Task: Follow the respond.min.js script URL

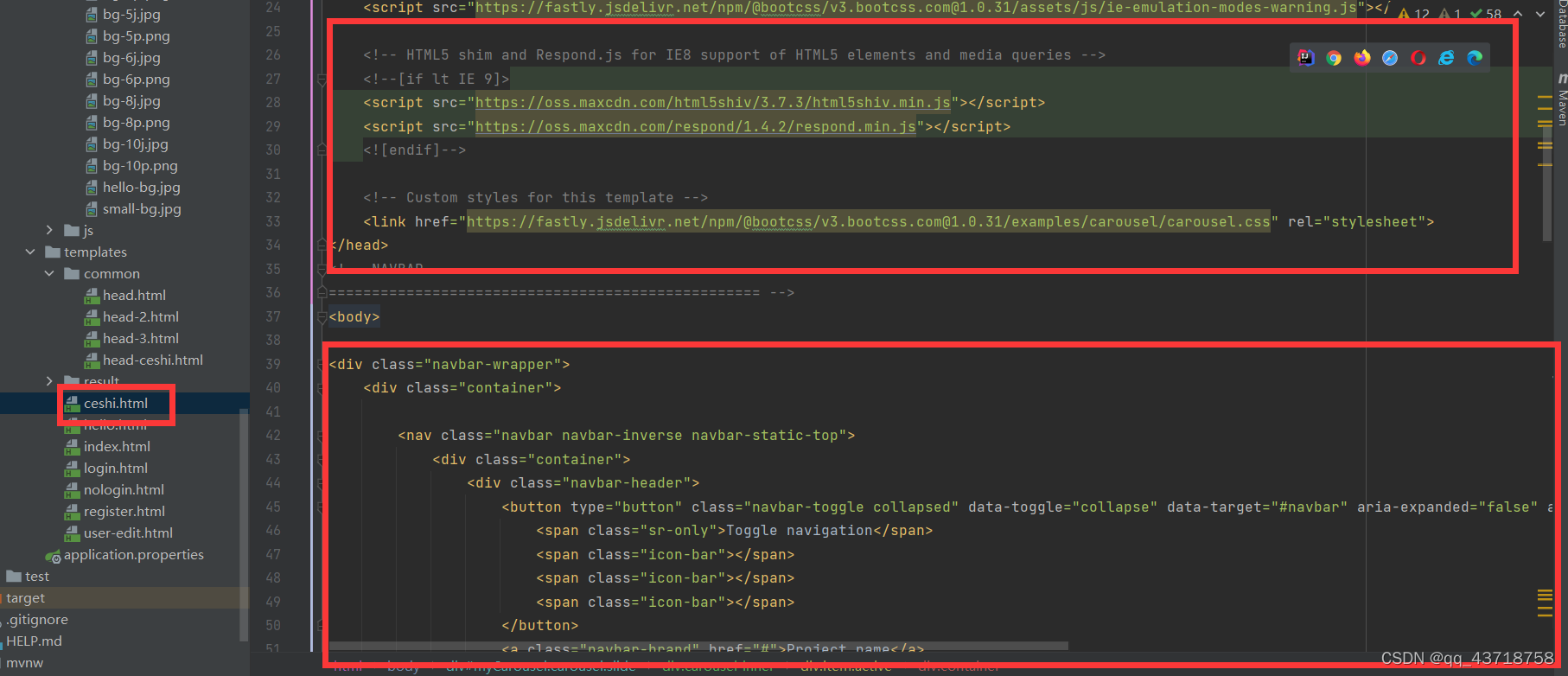Action: 696,127
